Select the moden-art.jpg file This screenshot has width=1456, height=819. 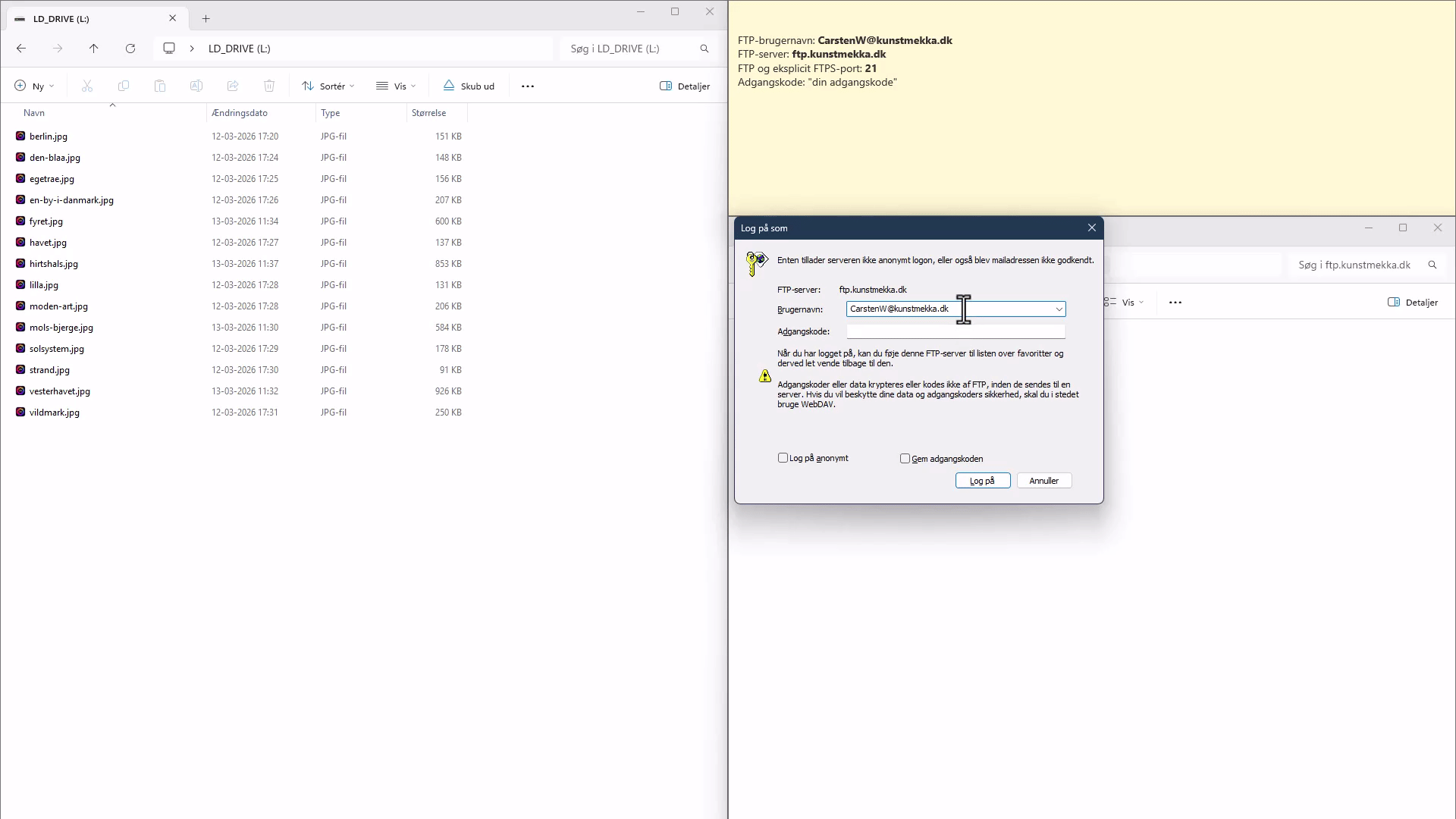(58, 306)
